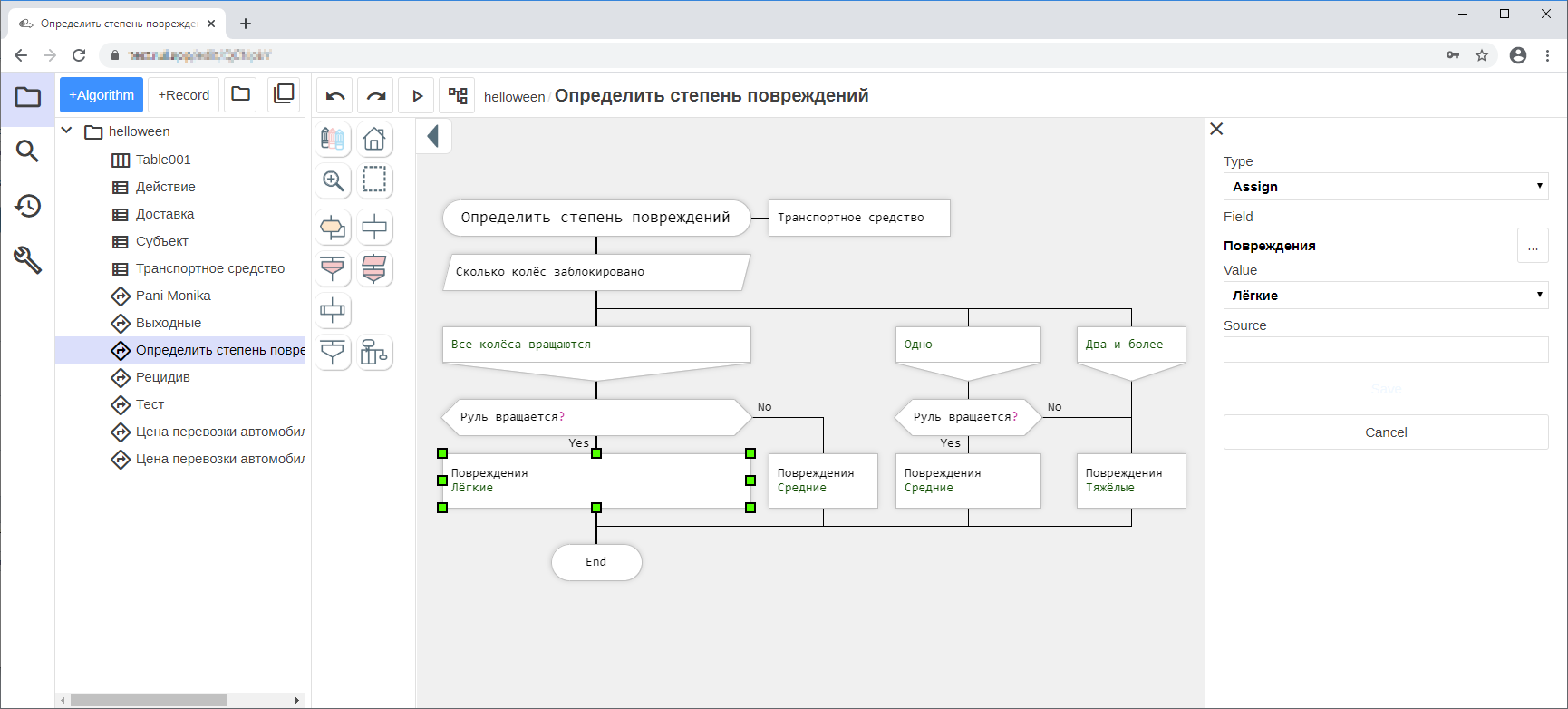1568x709 pixels.
Task: Select the zoom magnifier tool in the palette
Action: [x=334, y=180]
